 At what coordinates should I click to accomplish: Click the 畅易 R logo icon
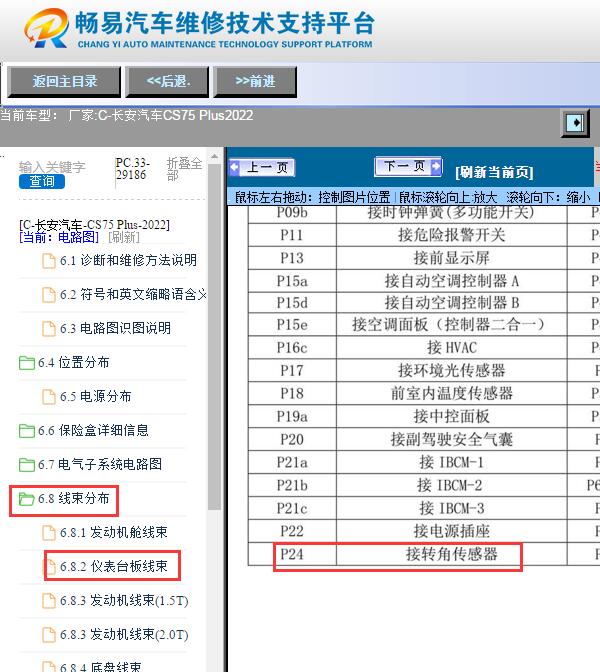[x=46, y=28]
